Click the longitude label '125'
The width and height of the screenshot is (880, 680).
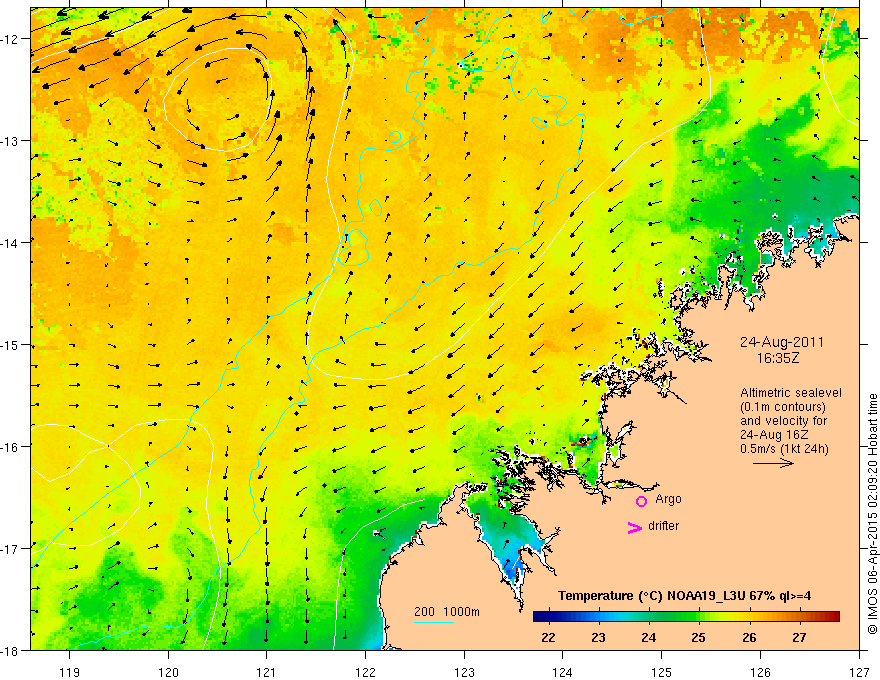(661, 672)
